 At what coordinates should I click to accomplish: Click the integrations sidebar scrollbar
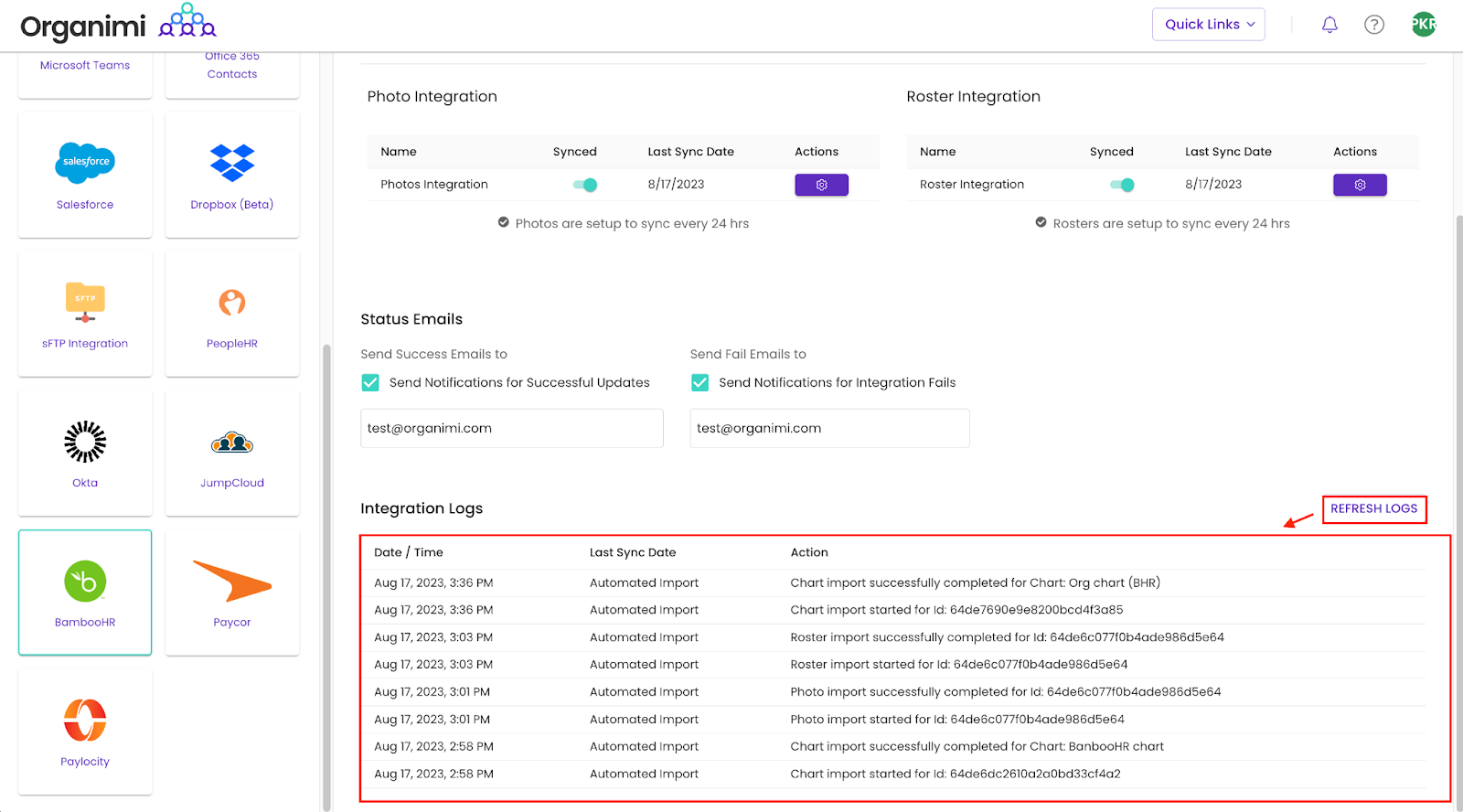[x=326, y=576]
